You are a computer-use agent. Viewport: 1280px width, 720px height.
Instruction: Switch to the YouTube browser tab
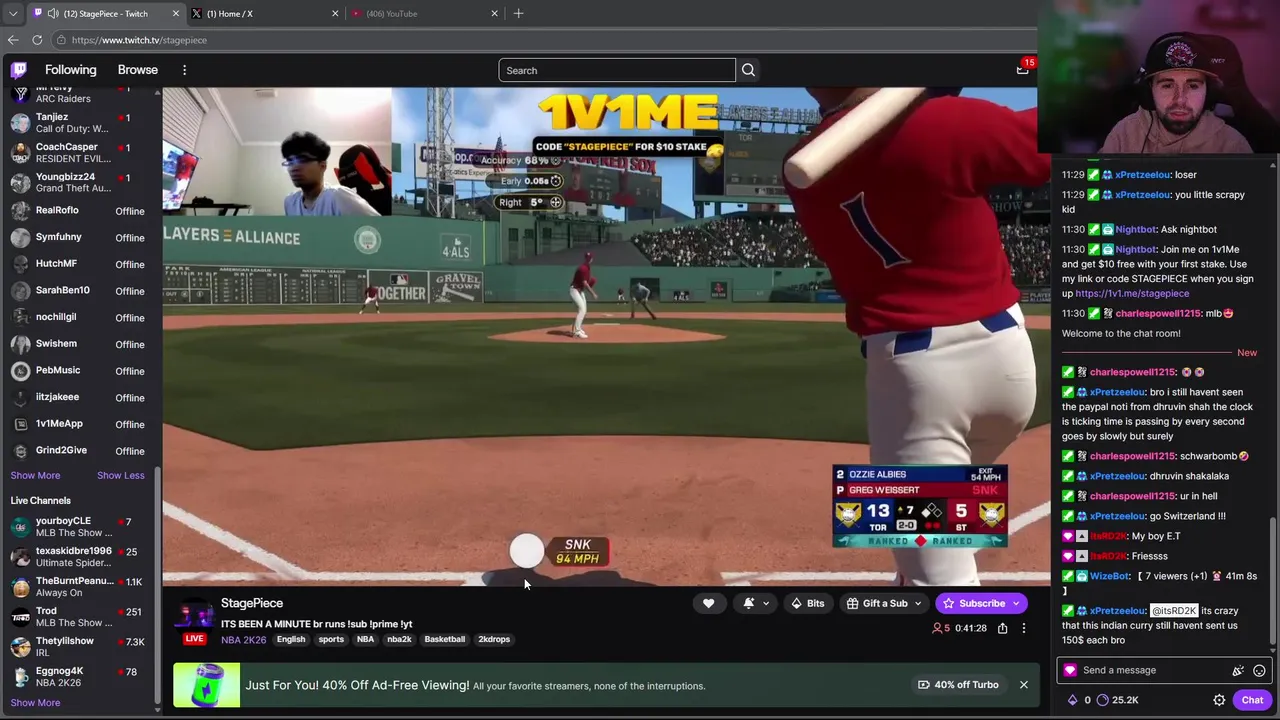[x=423, y=13]
